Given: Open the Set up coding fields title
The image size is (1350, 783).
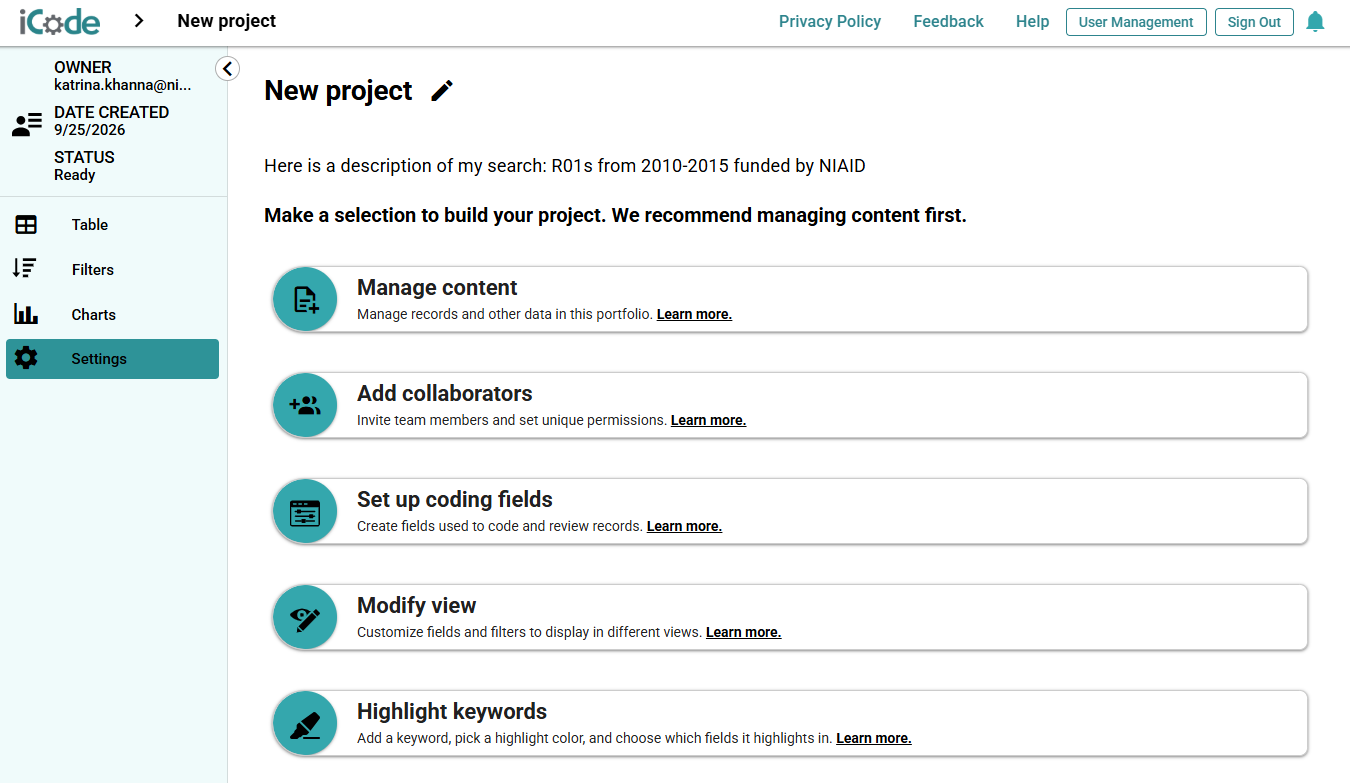Looking at the screenshot, I should tap(455, 500).
